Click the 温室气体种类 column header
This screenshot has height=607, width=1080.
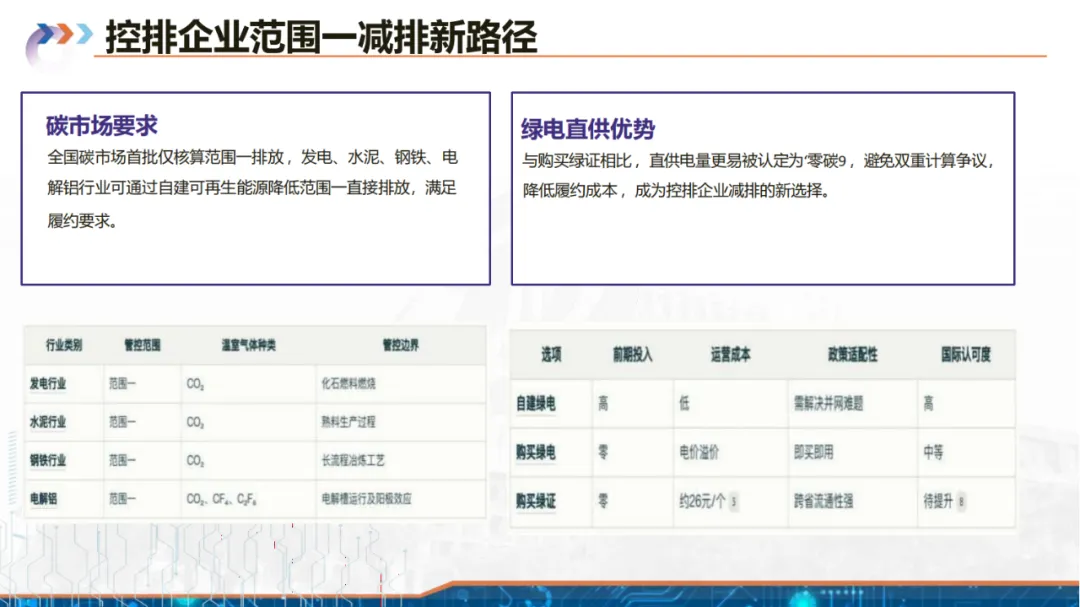coord(249,344)
